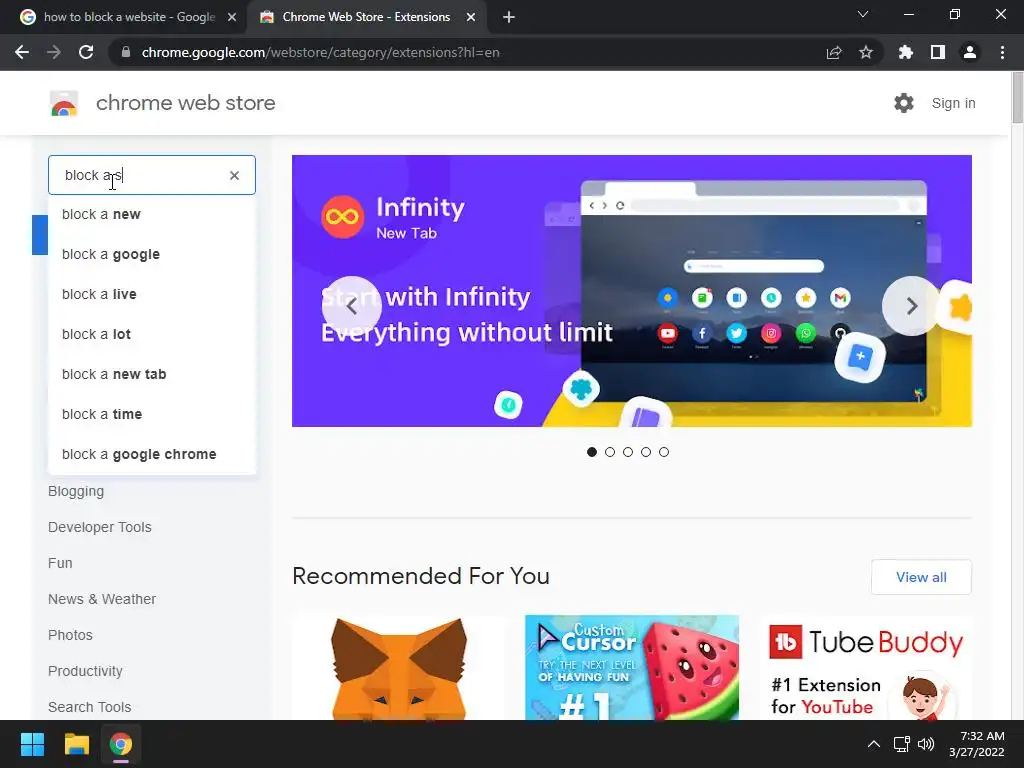Select the third carousel dot
The image size is (1024, 768).
pos(628,452)
